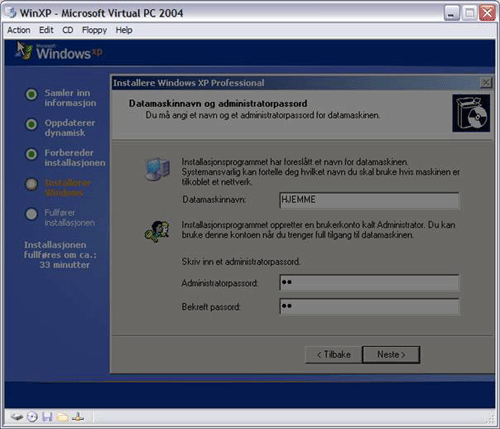Select the Oppdaterer dynamisk step indicator

click(x=32, y=124)
